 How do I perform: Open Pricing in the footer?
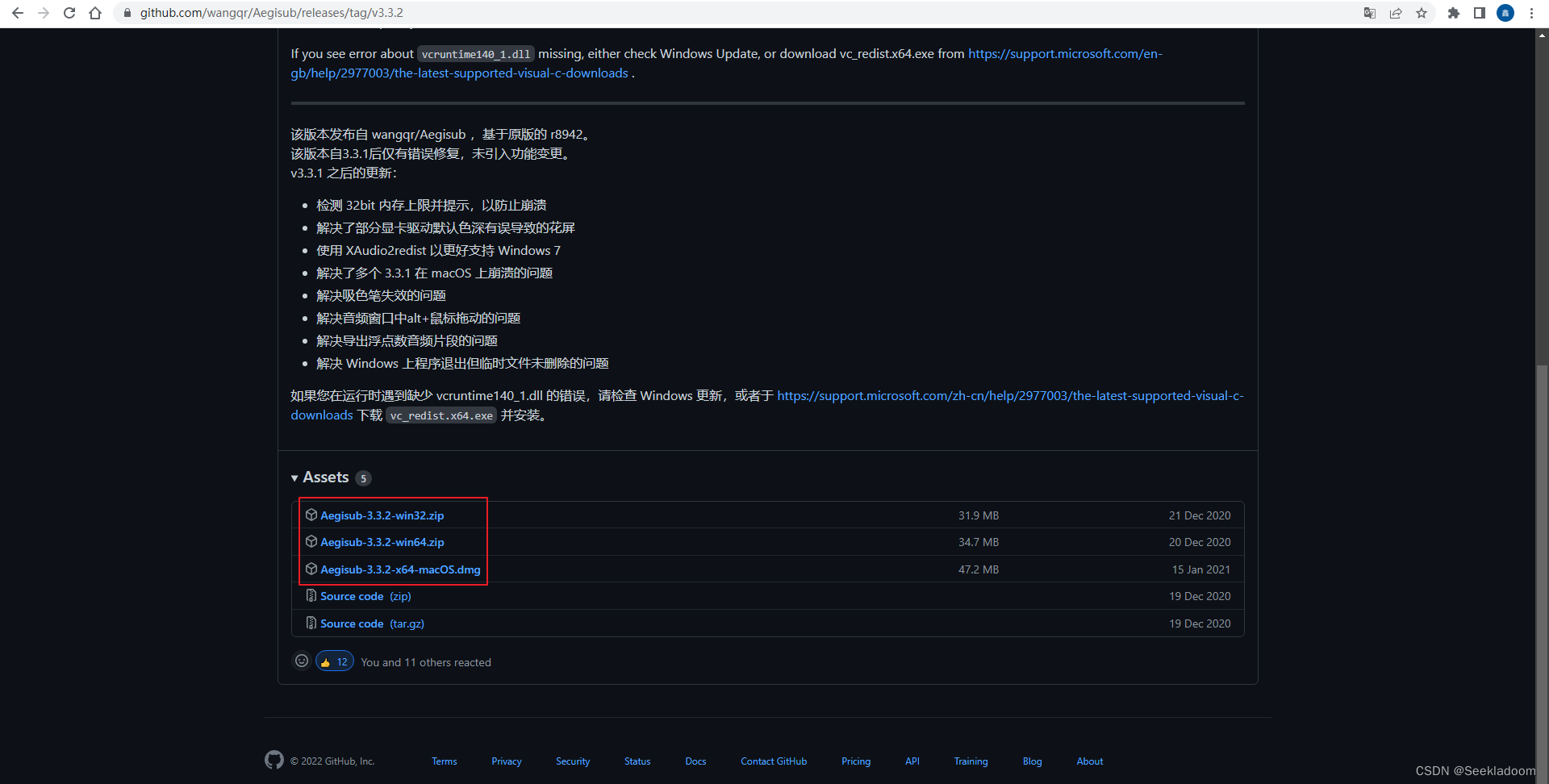856,761
